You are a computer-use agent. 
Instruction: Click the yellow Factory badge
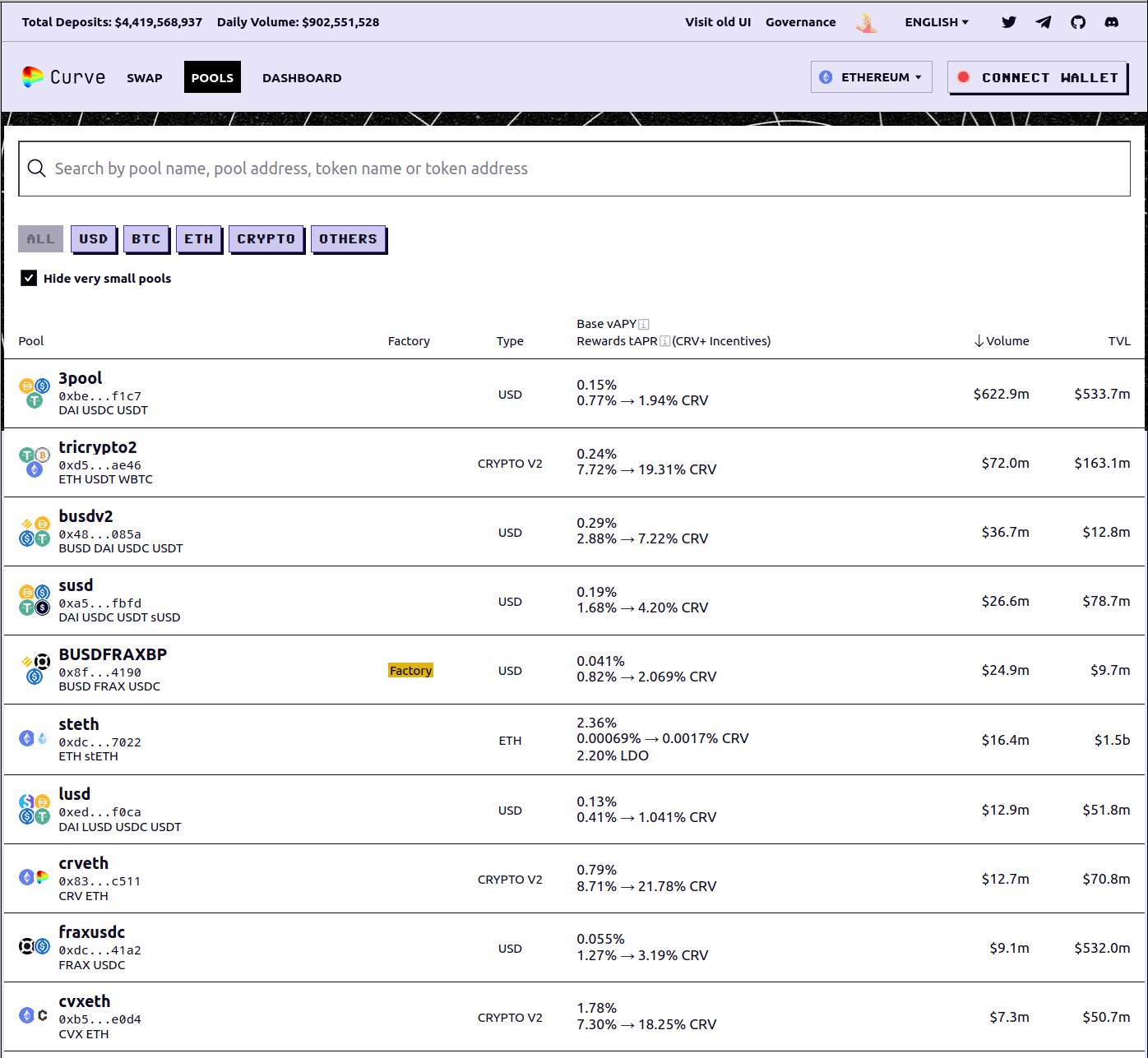(410, 670)
